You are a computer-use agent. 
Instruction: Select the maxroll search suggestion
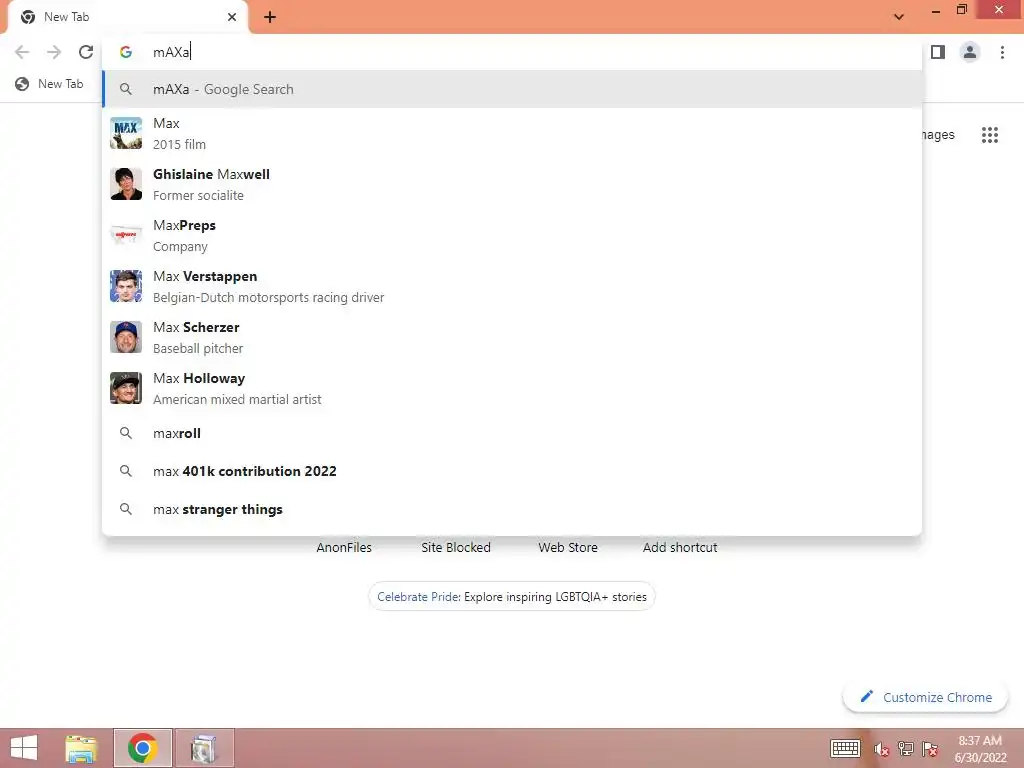(512, 434)
